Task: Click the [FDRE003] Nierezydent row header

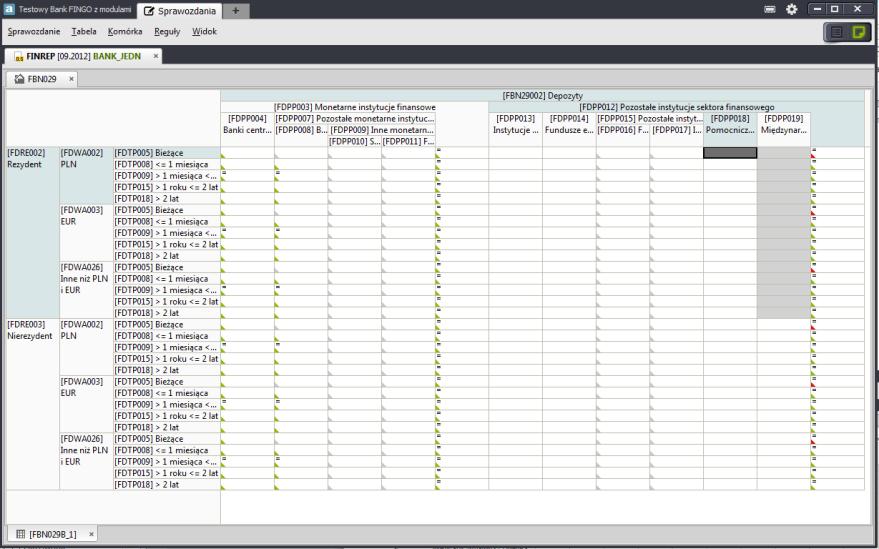Action: (33, 404)
